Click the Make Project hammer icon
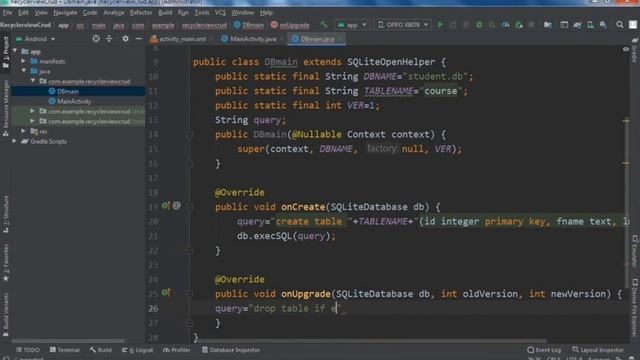640x360 pixels. pyautogui.click(x=324, y=25)
